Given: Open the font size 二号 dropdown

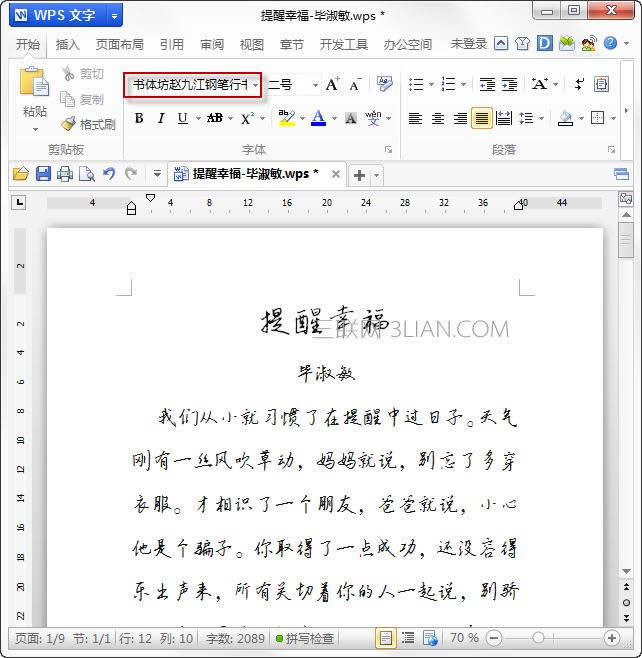Looking at the screenshot, I should click(315, 85).
